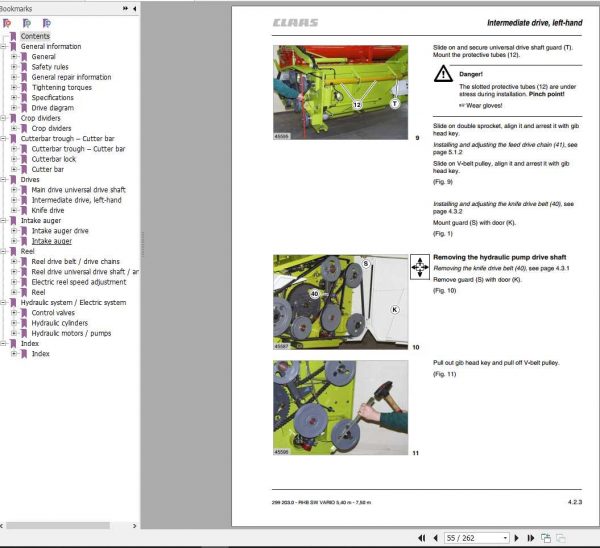Click the bookmark icon beside Safety rules
This screenshot has height=548, width=600.
[x=24, y=67]
